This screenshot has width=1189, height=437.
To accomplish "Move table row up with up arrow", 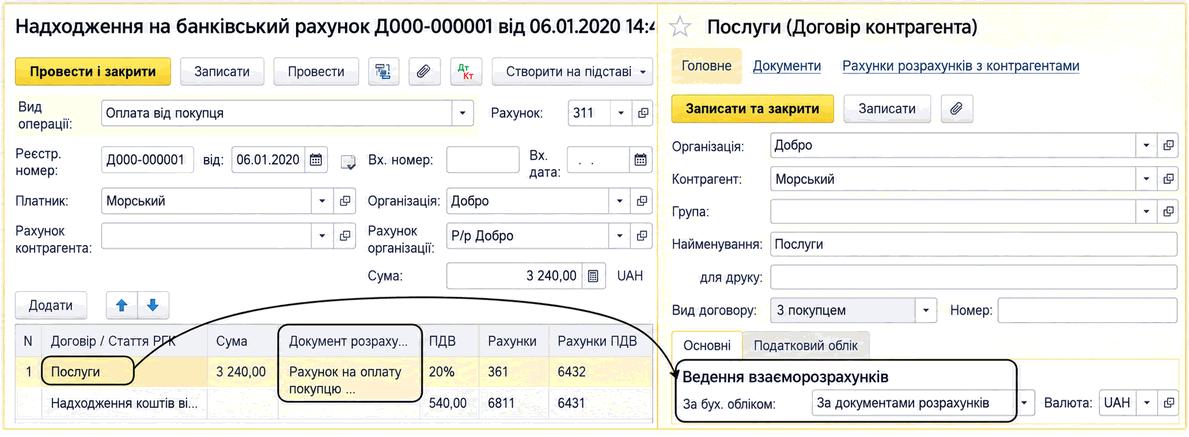I will coord(121,305).
